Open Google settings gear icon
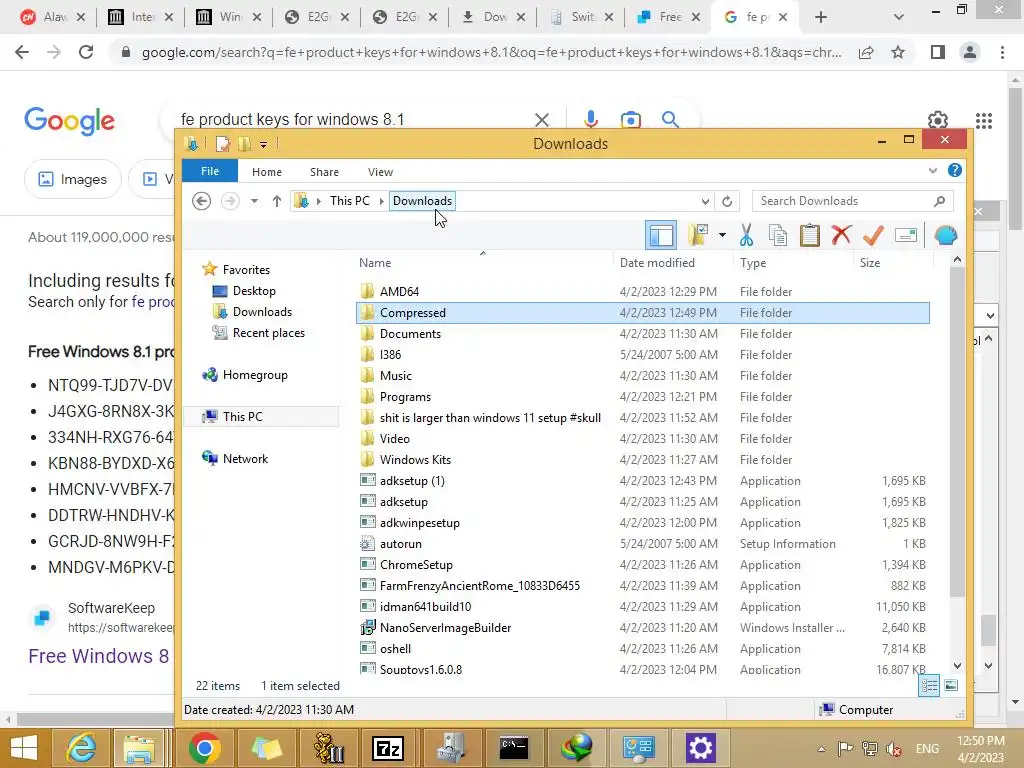The width and height of the screenshot is (1024, 768). (938, 120)
